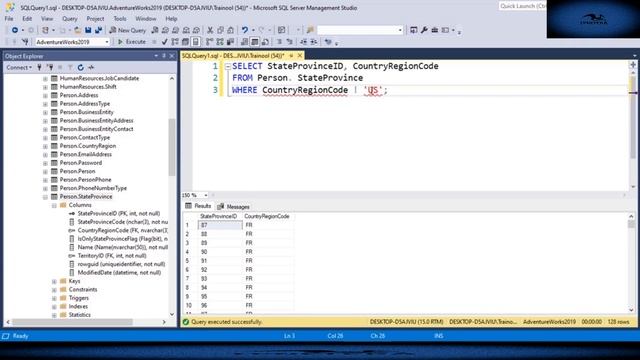Click the Undo arrow icon
Screen dimensions: 640x360
coord(244,30)
